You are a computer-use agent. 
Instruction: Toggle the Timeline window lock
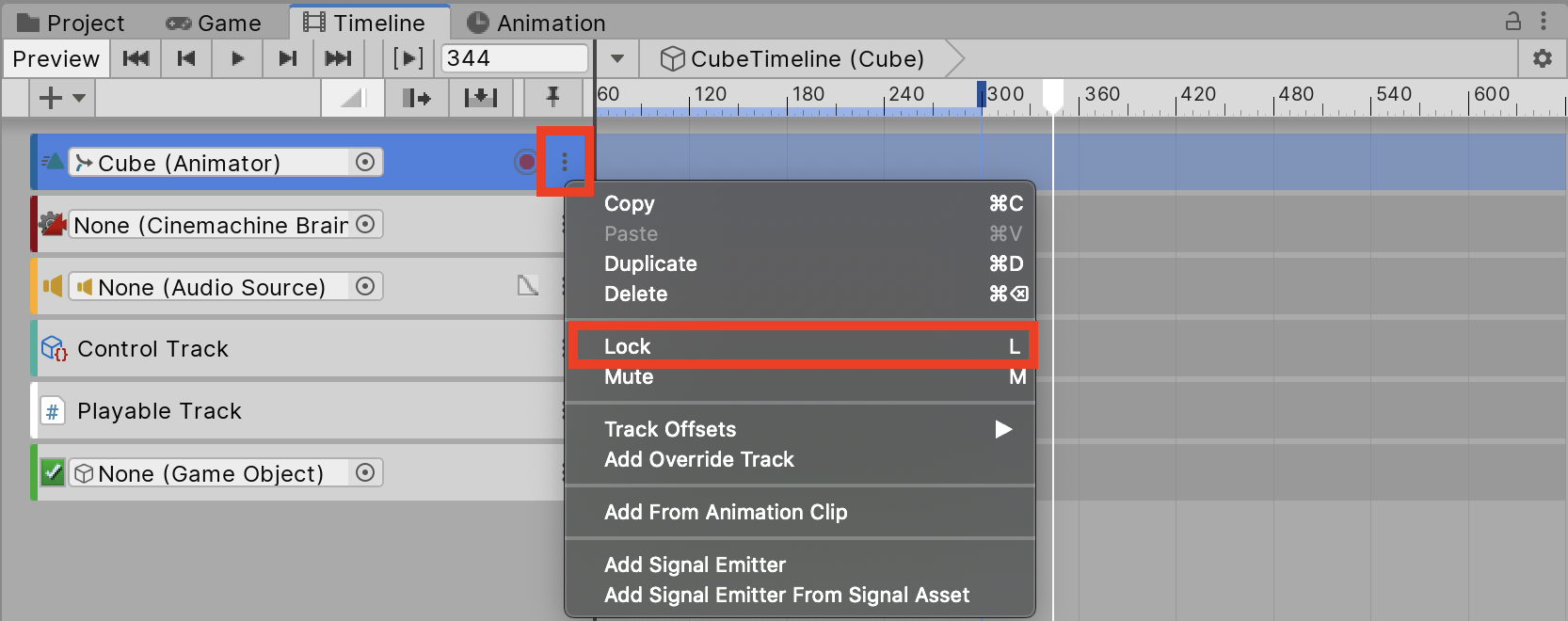click(x=1513, y=21)
